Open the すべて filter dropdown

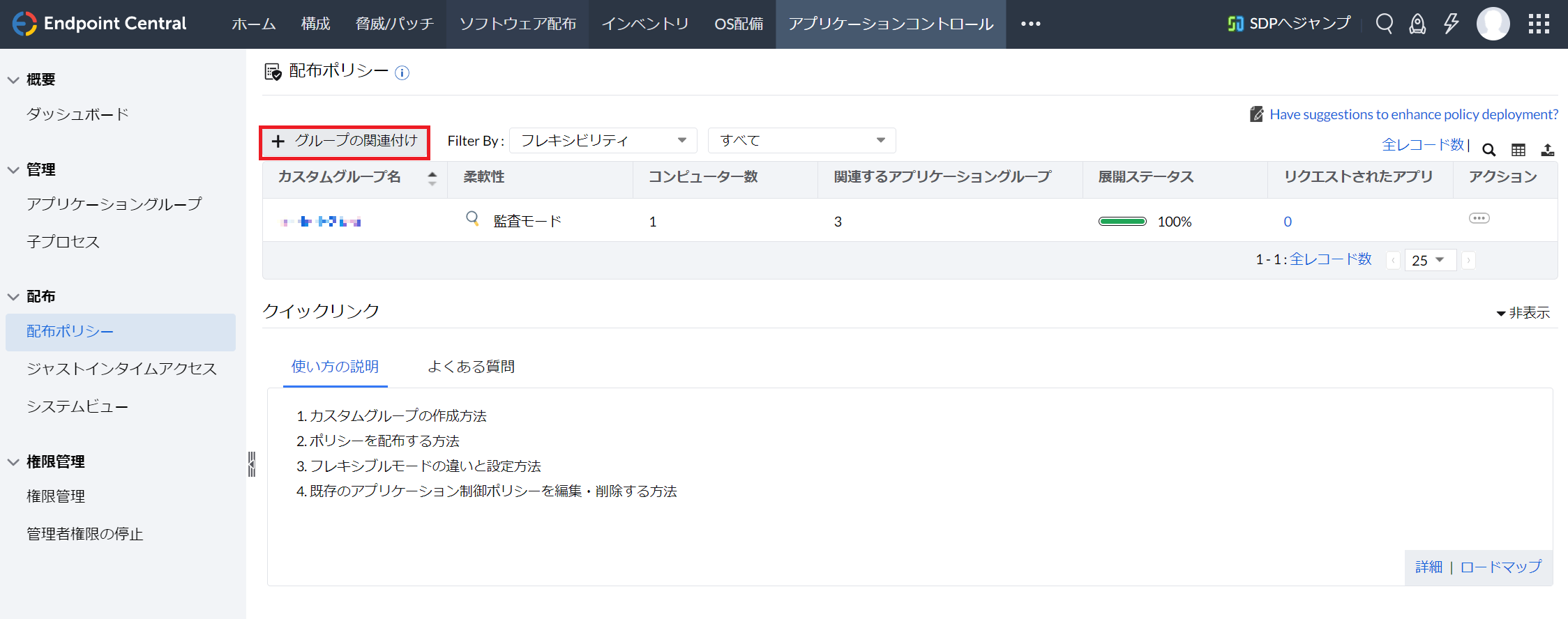[801, 141]
